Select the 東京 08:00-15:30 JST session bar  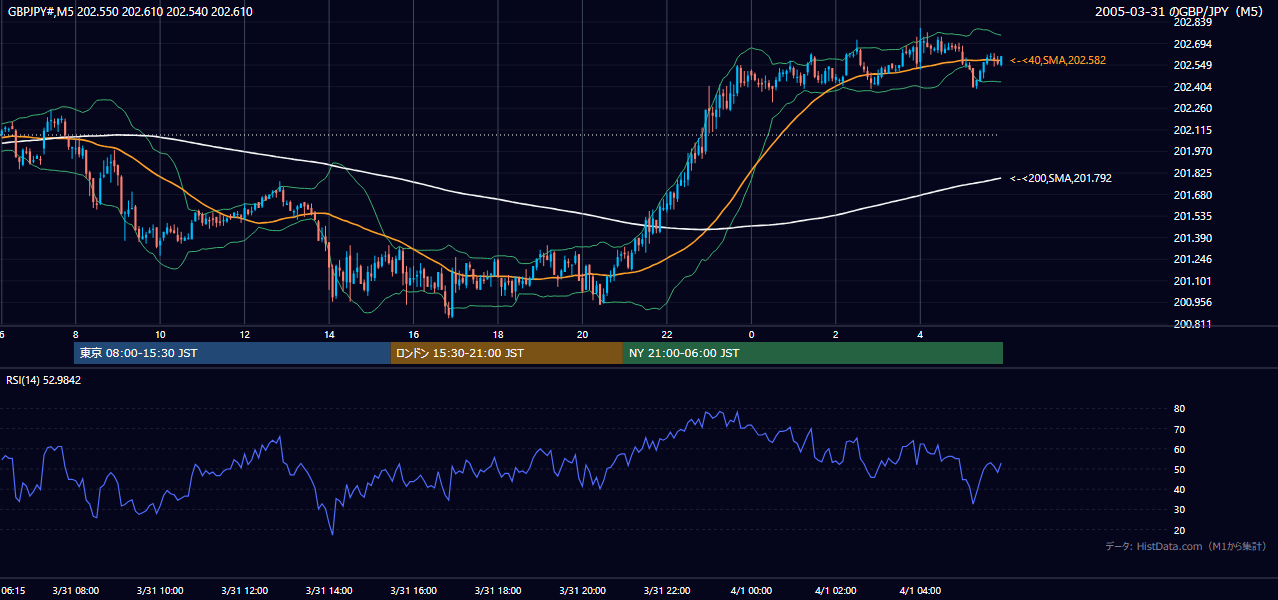[232, 353]
